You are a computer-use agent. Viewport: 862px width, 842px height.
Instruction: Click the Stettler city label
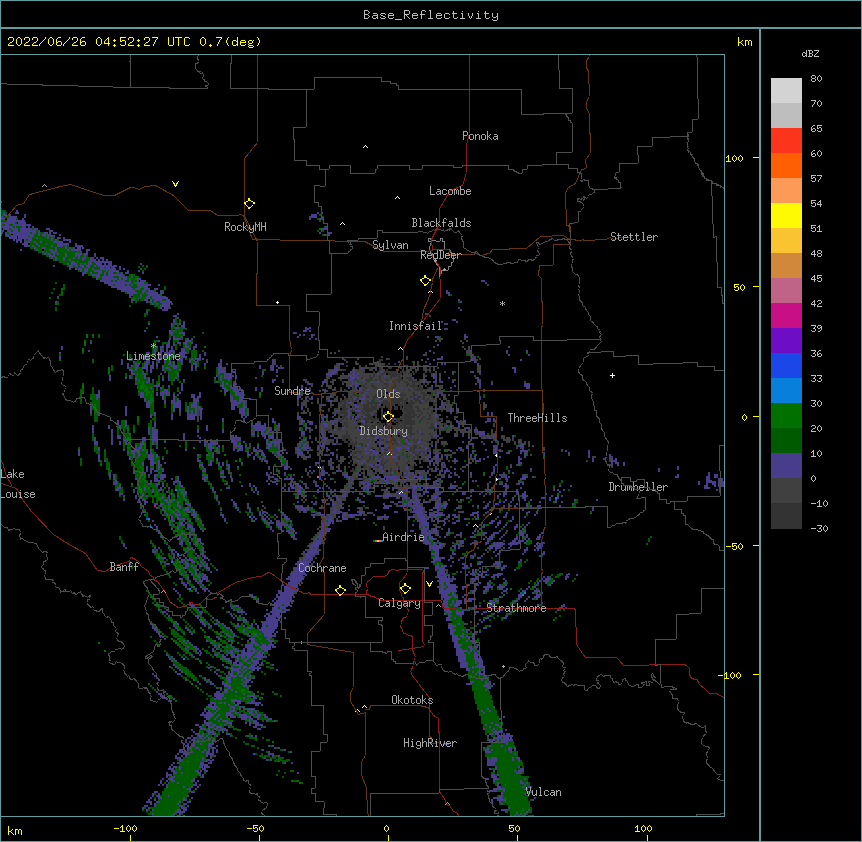pyautogui.click(x=634, y=237)
